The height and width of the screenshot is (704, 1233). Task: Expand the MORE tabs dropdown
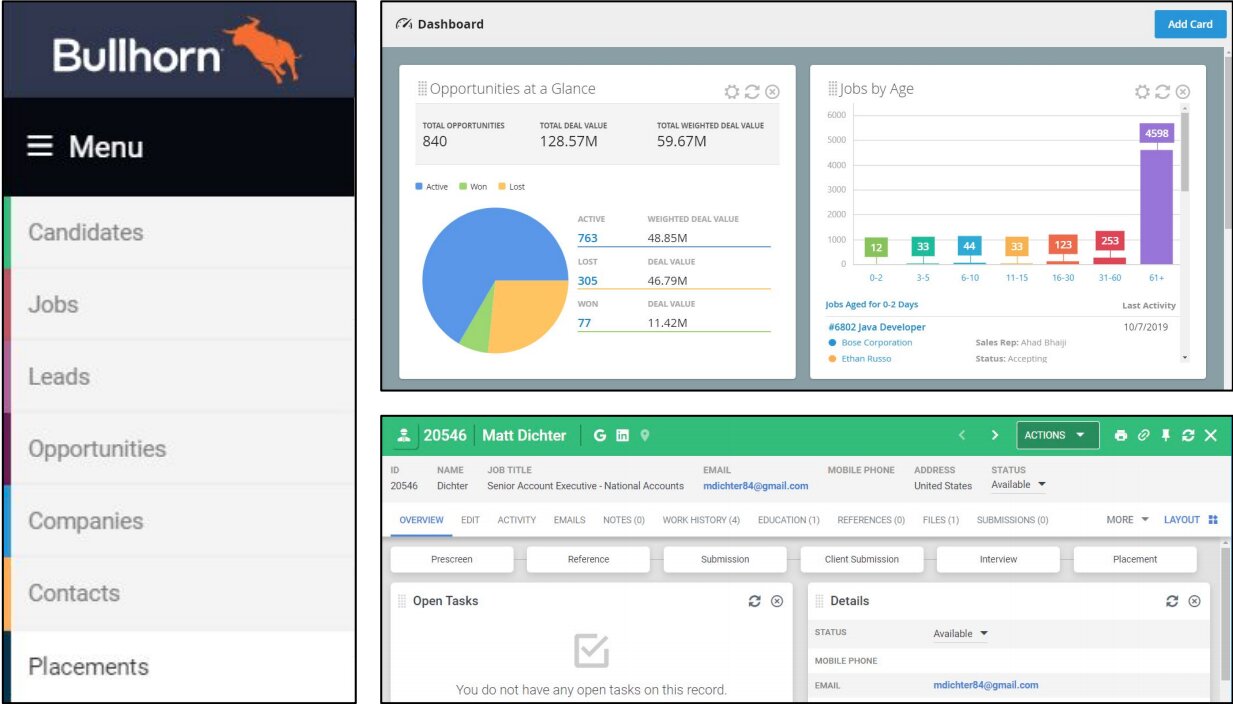coord(1127,520)
